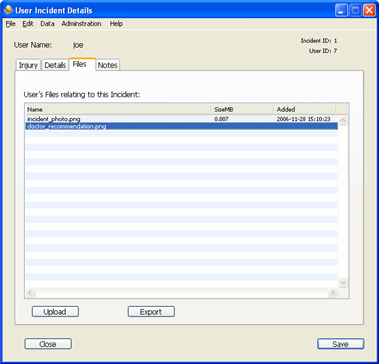
Task: Click the 2006-11-28 15:10:23 added timestamp
Action: 303,119
